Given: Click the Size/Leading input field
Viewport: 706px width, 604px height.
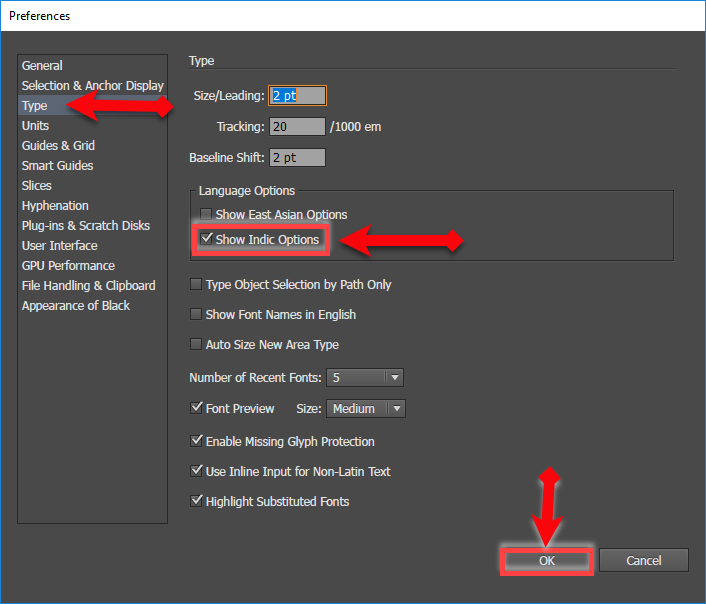Looking at the screenshot, I should point(298,96).
